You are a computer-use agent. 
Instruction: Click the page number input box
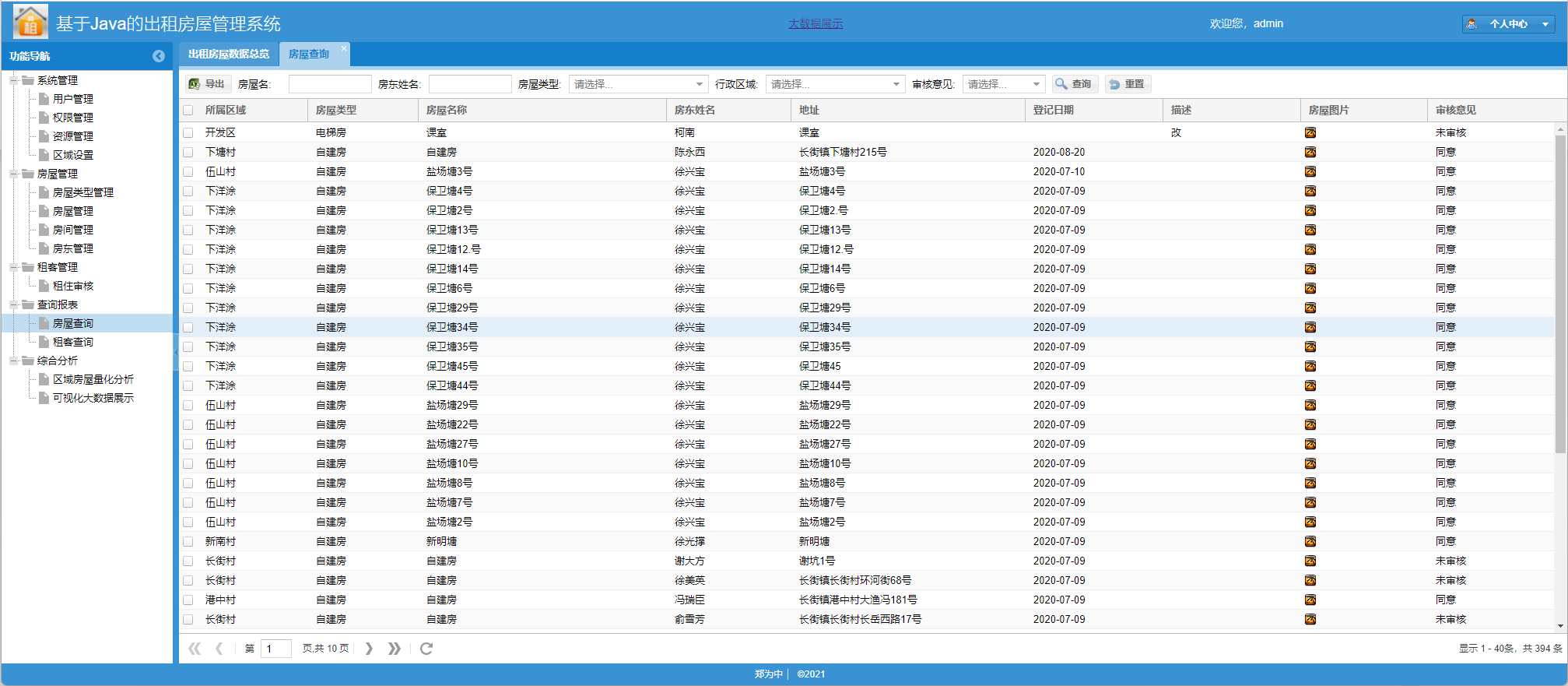(x=275, y=649)
